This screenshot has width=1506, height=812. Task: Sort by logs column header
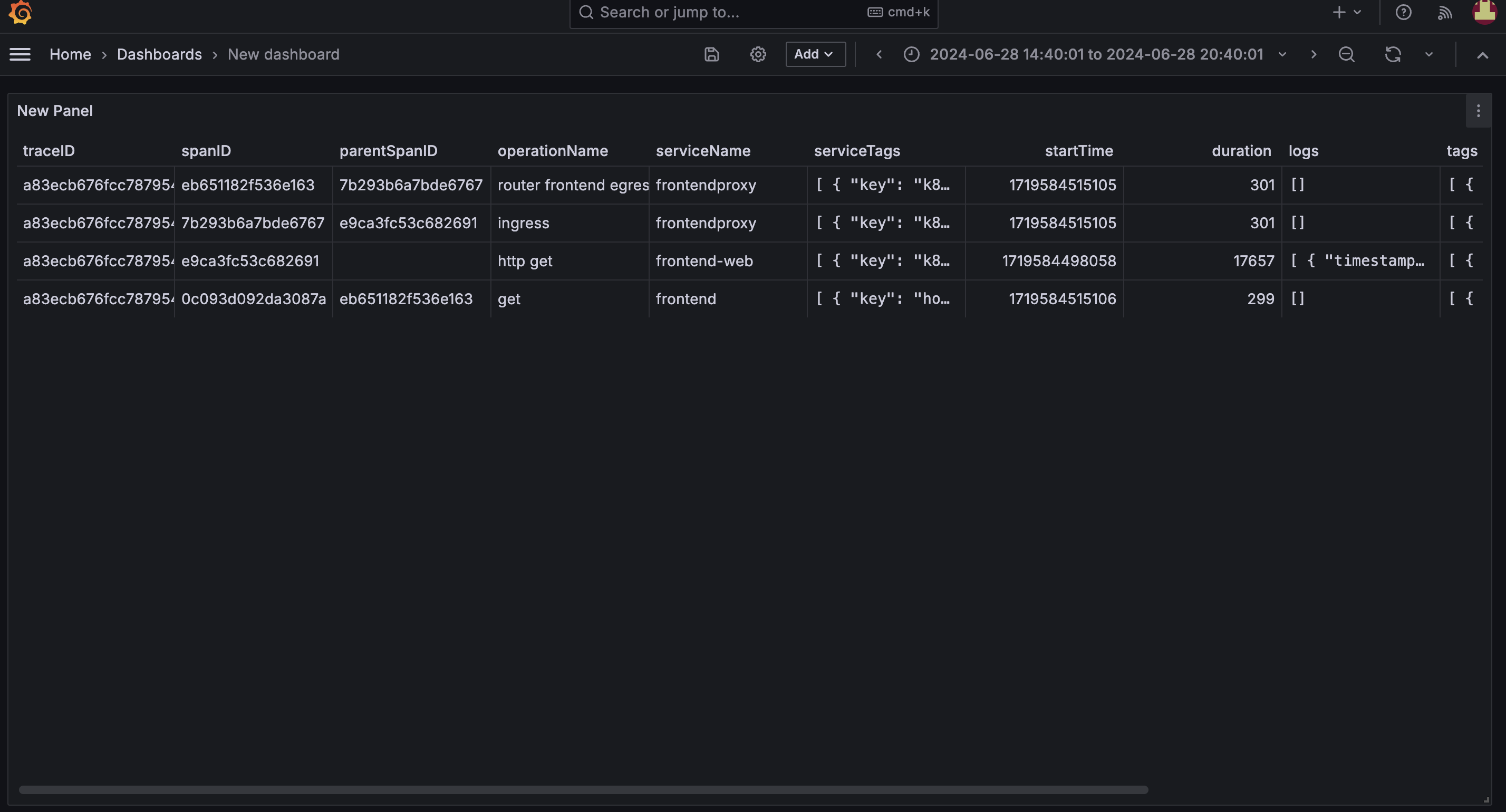pos(1303,151)
